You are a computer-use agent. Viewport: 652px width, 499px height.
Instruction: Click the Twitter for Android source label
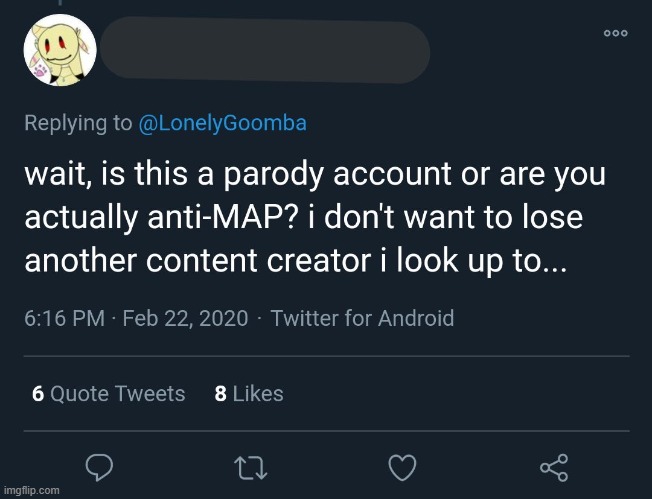click(x=362, y=319)
